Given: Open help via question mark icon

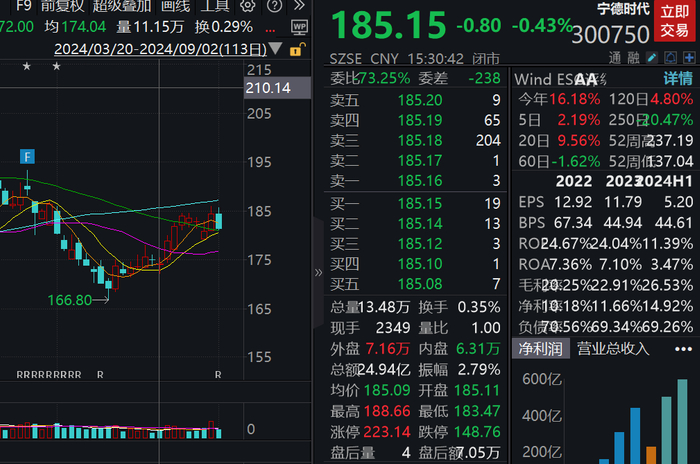Looking at the screenshot, I should click(x=274, y=6).
